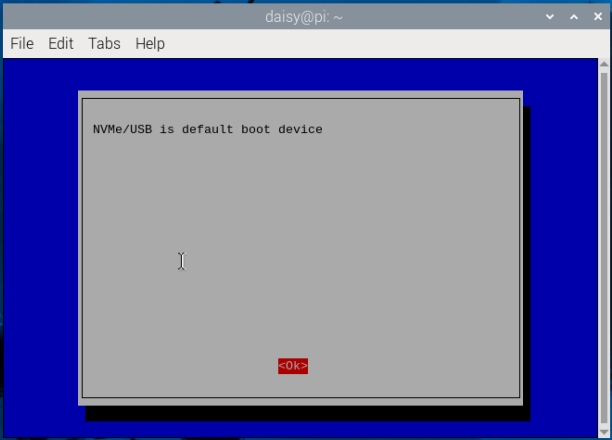Image resolution: width=612 pixels, height=440 pixels.
Task: Open the Tabs menu
Action: click(x=104, y=43)
